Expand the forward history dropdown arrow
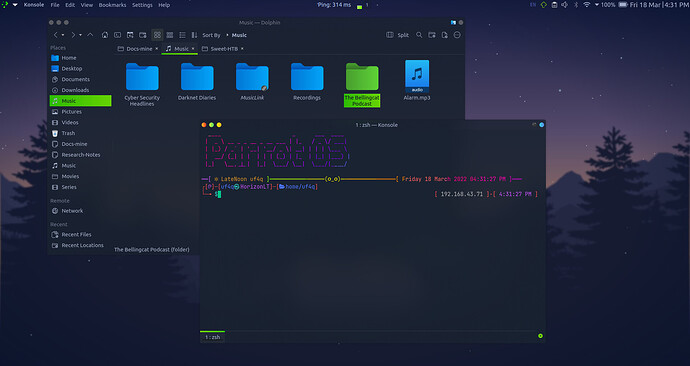This screenshot has height=366, width=690. [x=80, y=35]
